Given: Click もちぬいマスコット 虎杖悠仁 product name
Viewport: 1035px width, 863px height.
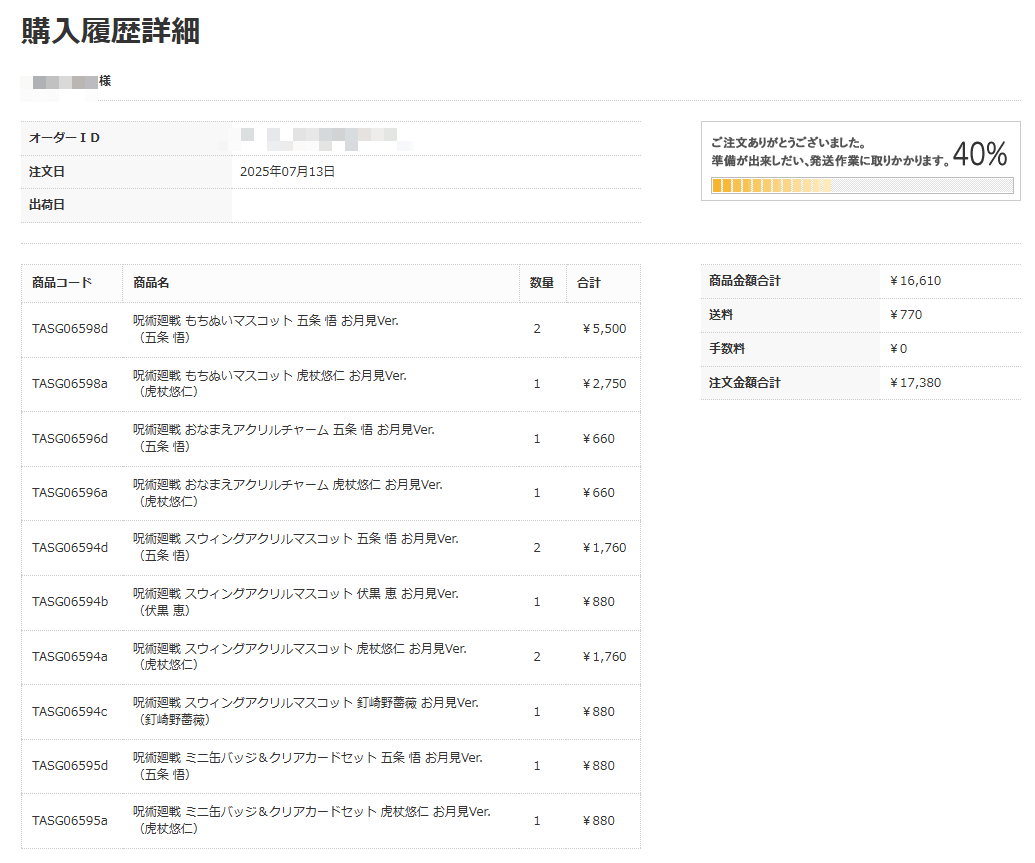Looking at the screenshot, I should click(x=270, y=384).
